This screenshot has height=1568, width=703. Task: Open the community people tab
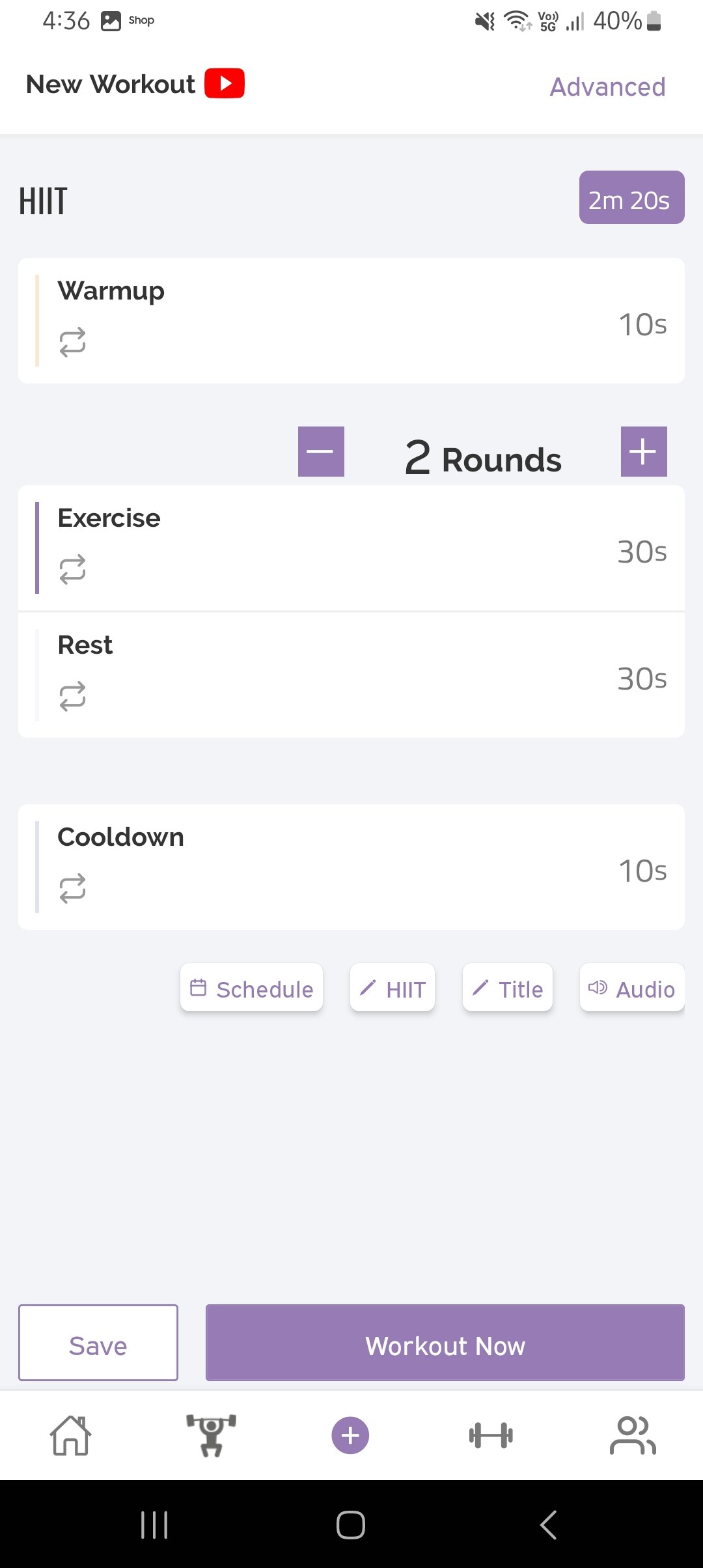click(632, 1435)
